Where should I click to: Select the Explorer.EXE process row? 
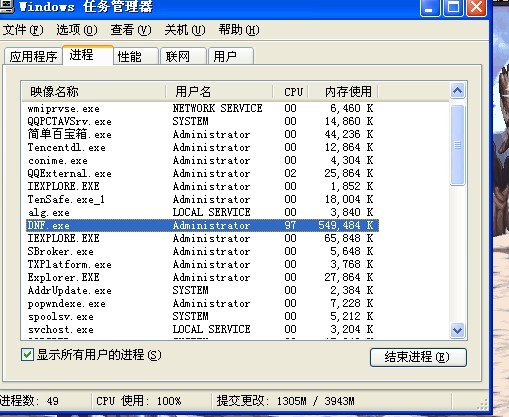coord(202,277)
